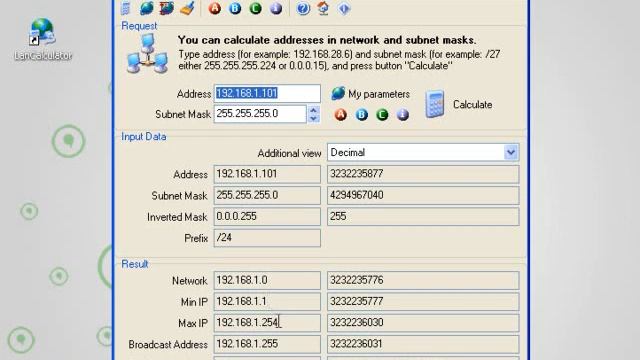Click the bold heading about calculating addresses
The height and width of the screenshot is (360, 640).
tap(327, 40)
